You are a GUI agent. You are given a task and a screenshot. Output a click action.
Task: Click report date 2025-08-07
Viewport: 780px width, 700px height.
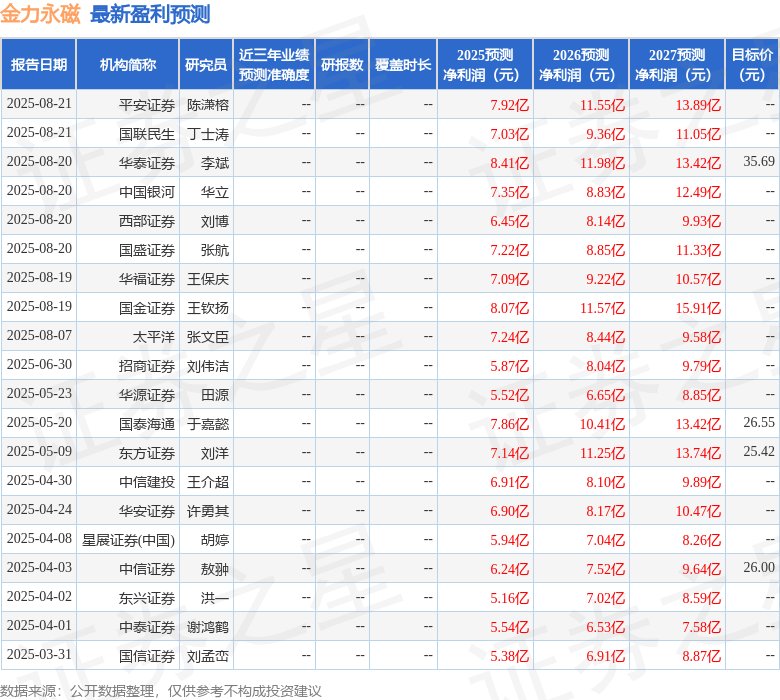coord(39,335)
